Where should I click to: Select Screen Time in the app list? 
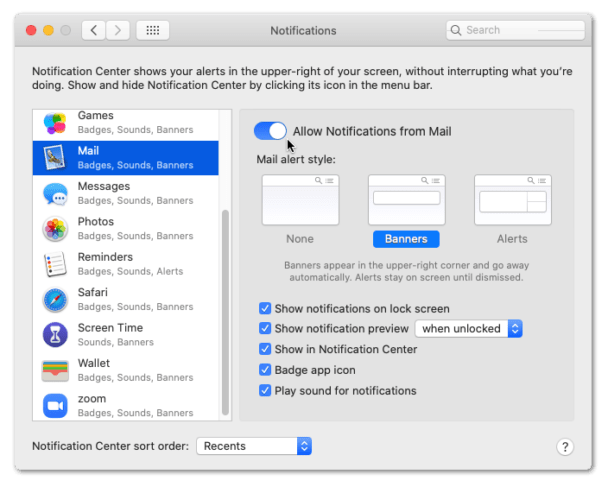coord(126,334)
